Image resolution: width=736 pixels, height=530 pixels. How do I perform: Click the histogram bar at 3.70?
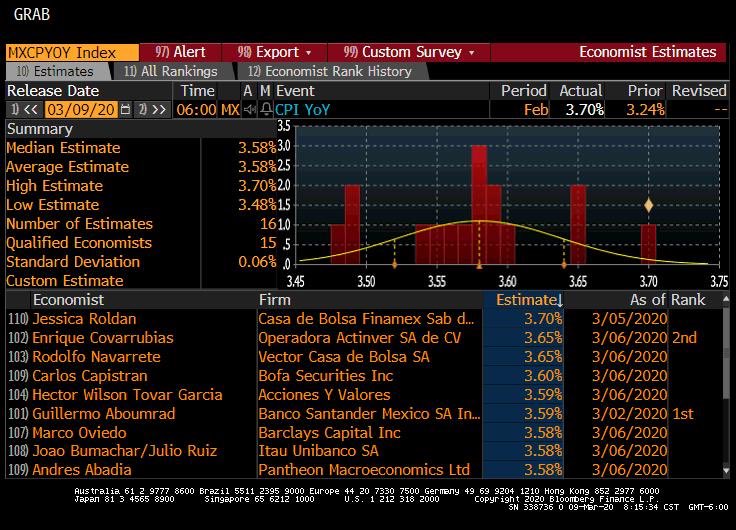(x=648, y=244)
